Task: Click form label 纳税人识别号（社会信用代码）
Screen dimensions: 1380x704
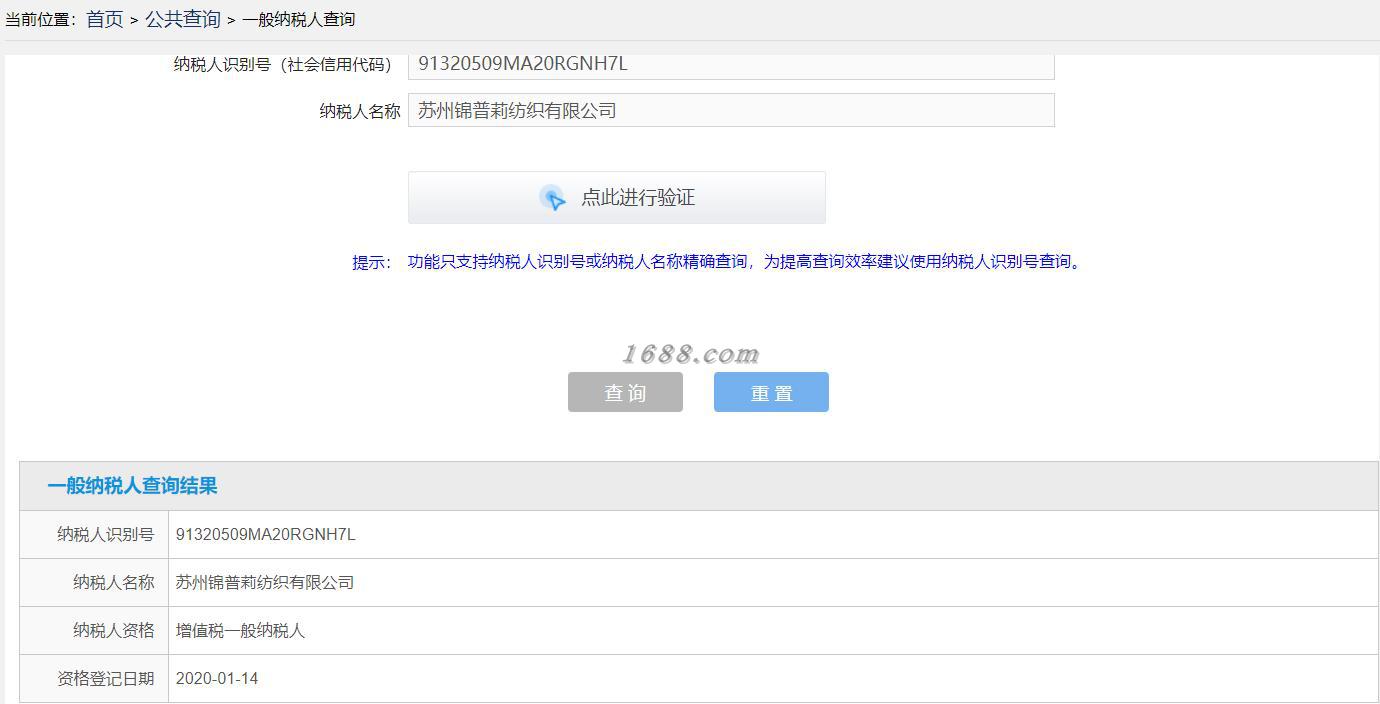Action: pyautogui.click(x=283, y=65)
